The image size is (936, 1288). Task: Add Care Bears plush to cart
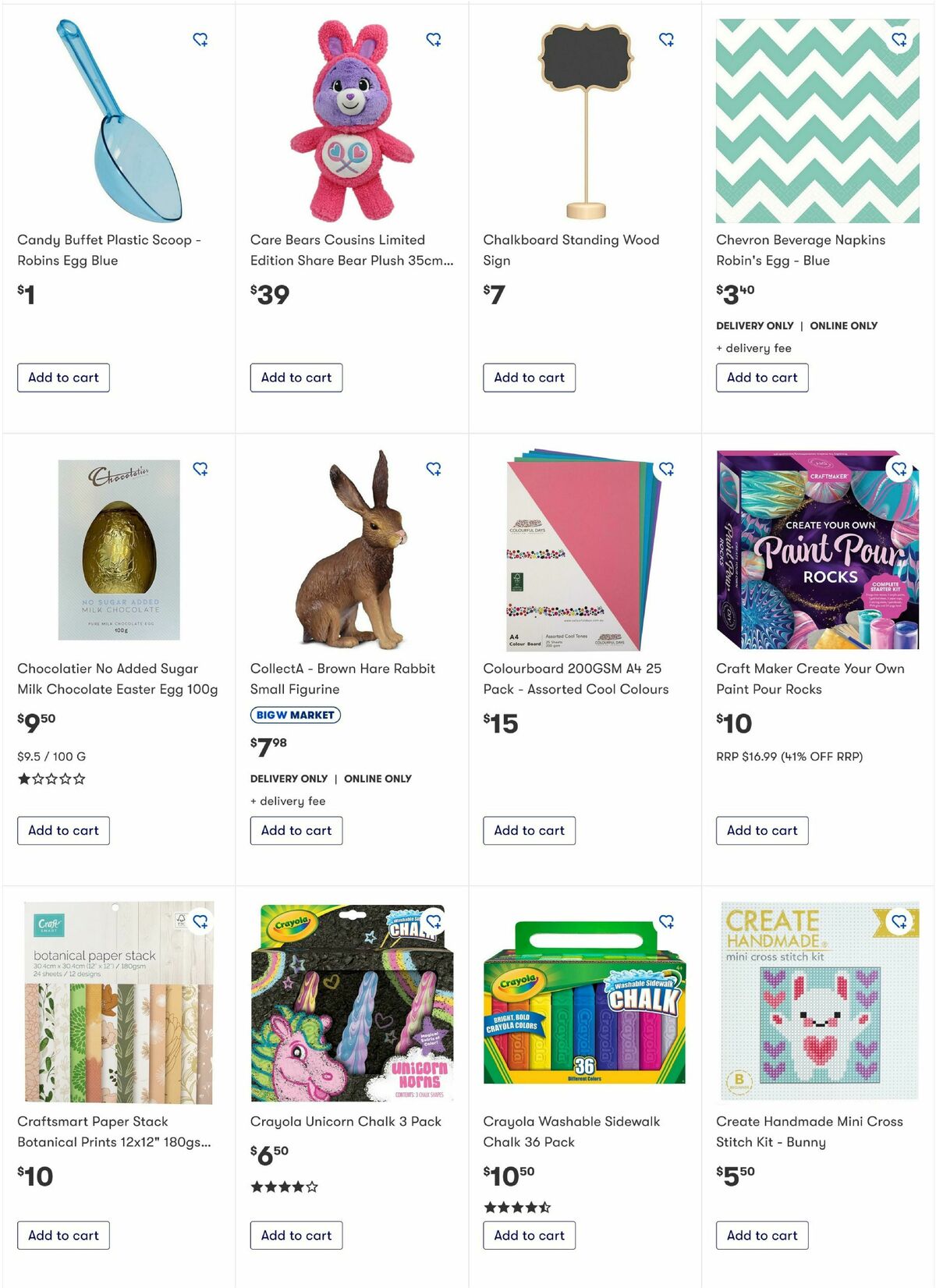tap(296, 378)
